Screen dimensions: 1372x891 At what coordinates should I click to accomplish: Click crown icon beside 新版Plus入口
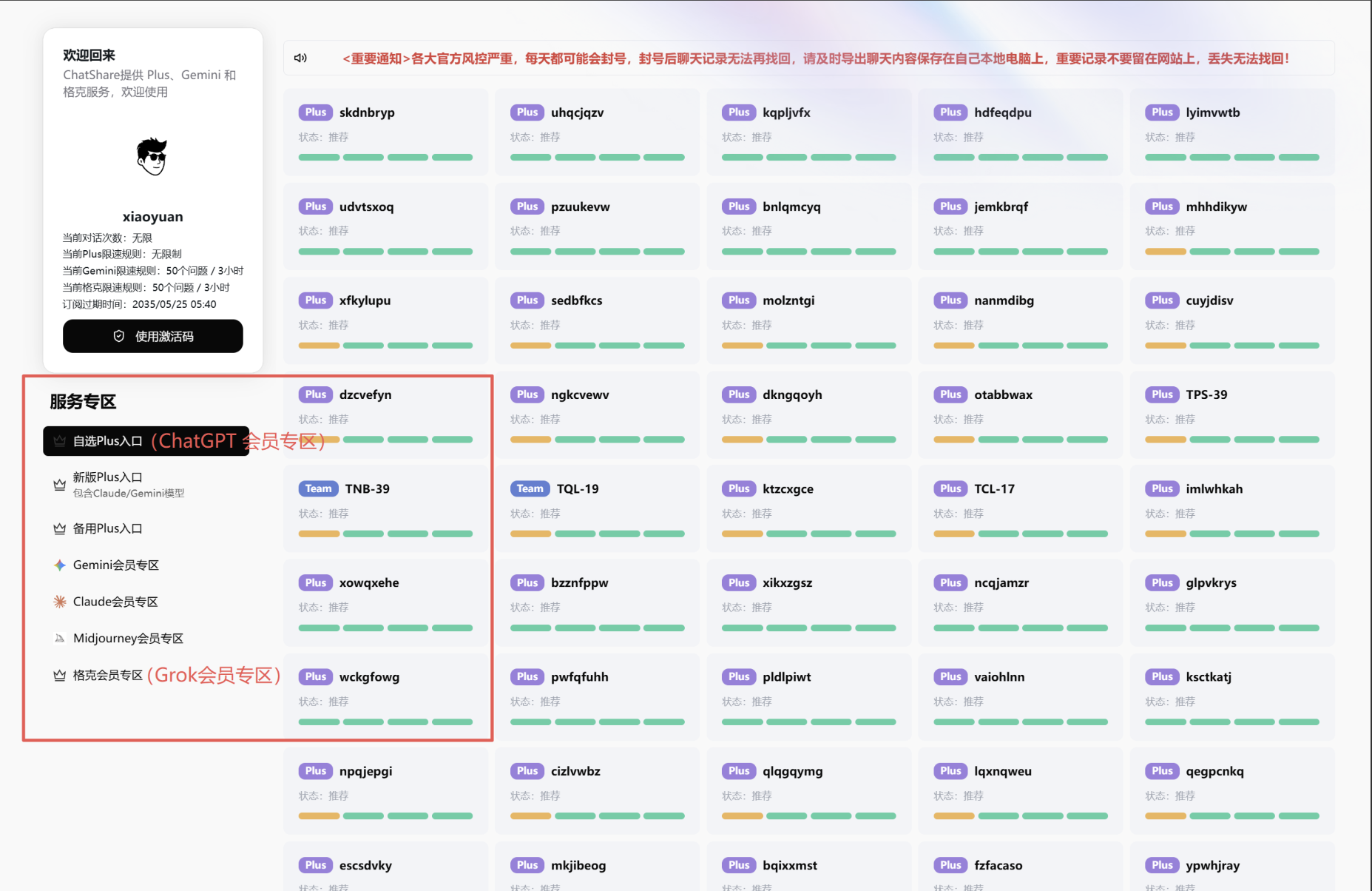point(60,485)
